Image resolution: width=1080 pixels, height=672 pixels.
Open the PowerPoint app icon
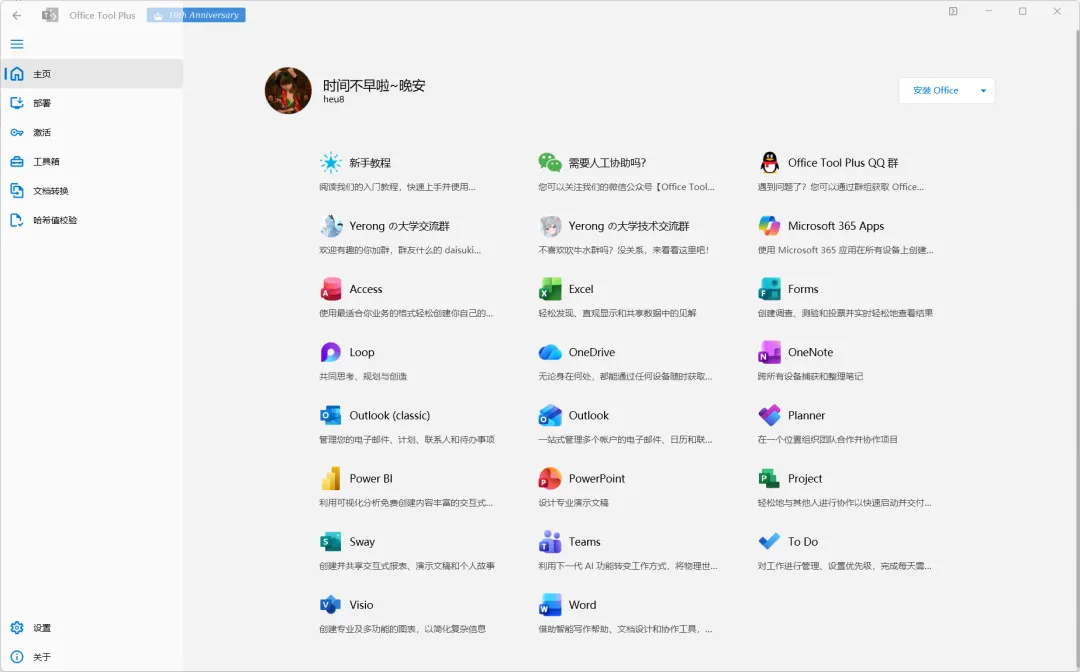[x=550, y=479]
